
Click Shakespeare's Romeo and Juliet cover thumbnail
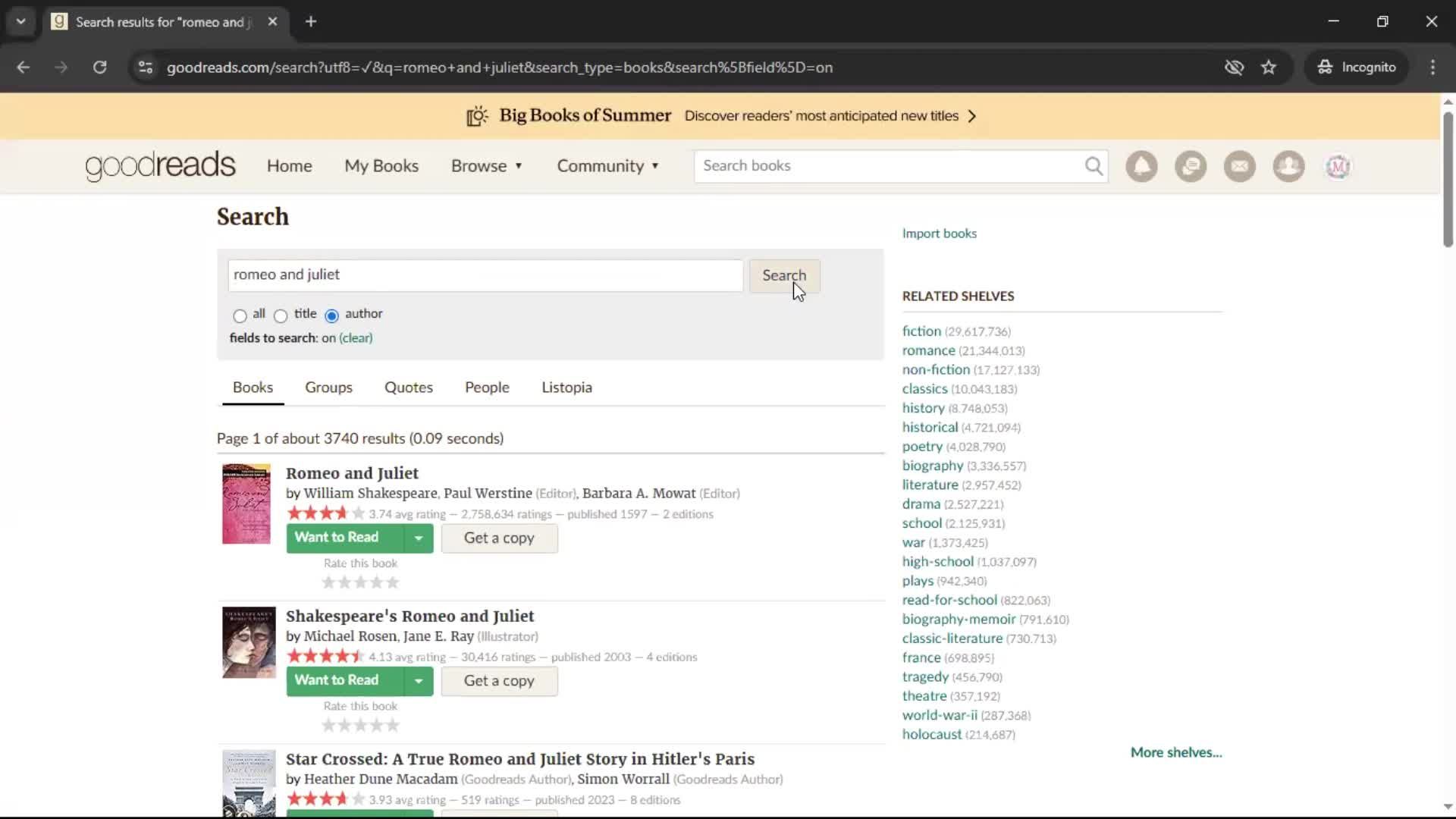point(249,642)
